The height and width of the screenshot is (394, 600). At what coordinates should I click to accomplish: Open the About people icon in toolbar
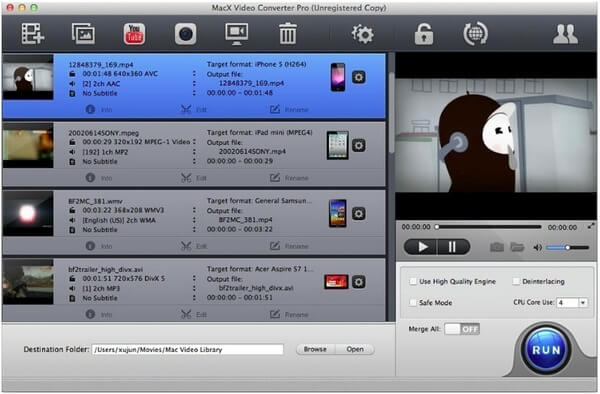point(565,34)
